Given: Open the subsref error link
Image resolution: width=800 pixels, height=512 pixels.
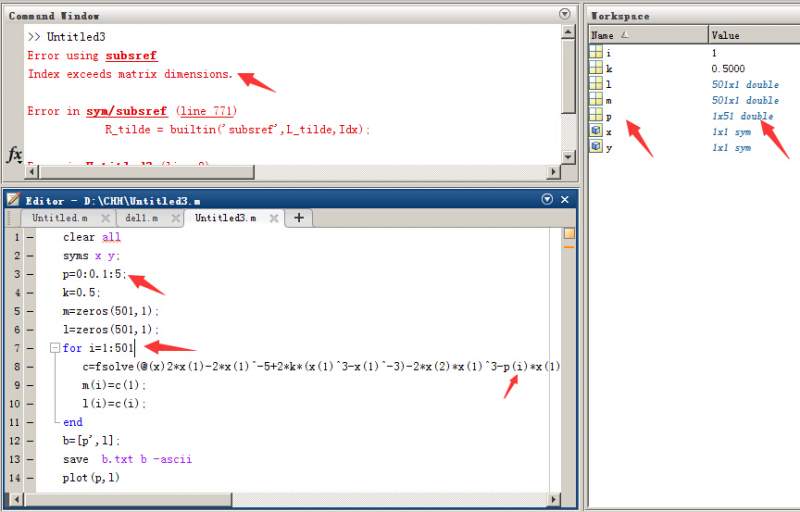Looking at the screenshot, I should (x=131, y=56).
